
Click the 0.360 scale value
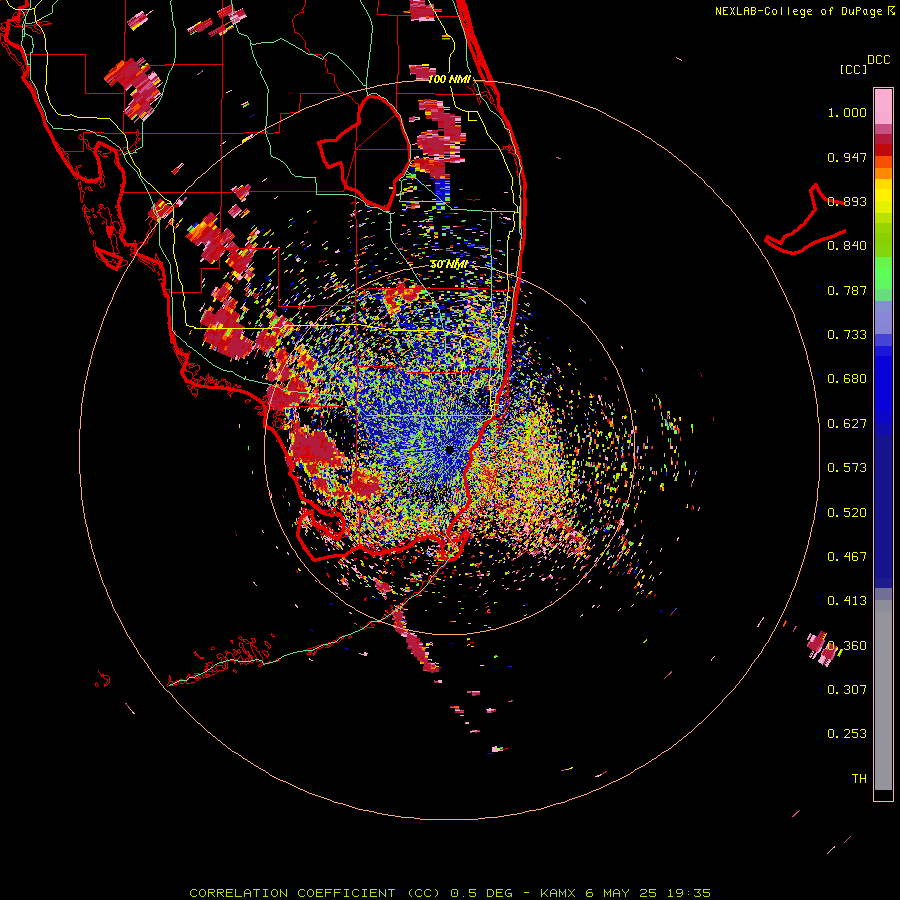click(847, 646)
